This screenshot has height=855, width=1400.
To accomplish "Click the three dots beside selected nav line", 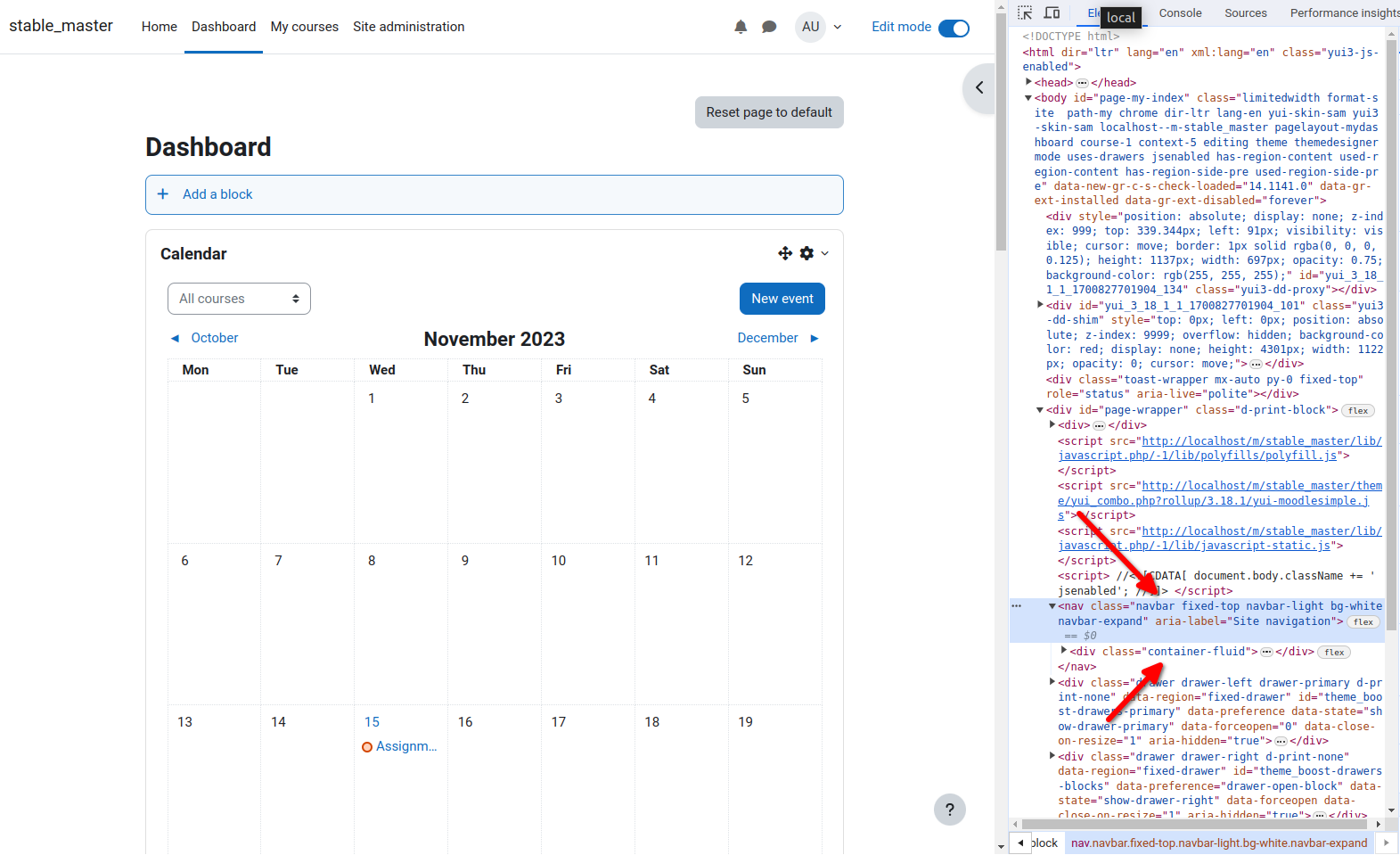I will 1016,606.
